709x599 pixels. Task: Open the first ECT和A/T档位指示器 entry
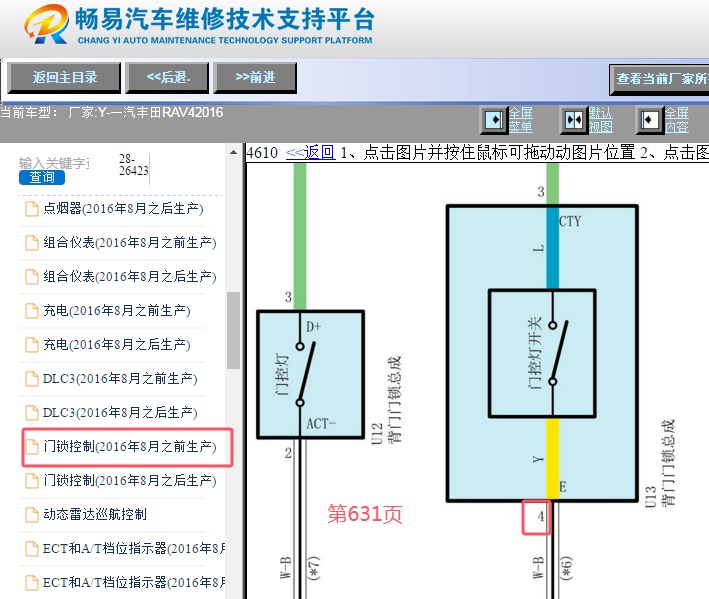tap(134, 548)
